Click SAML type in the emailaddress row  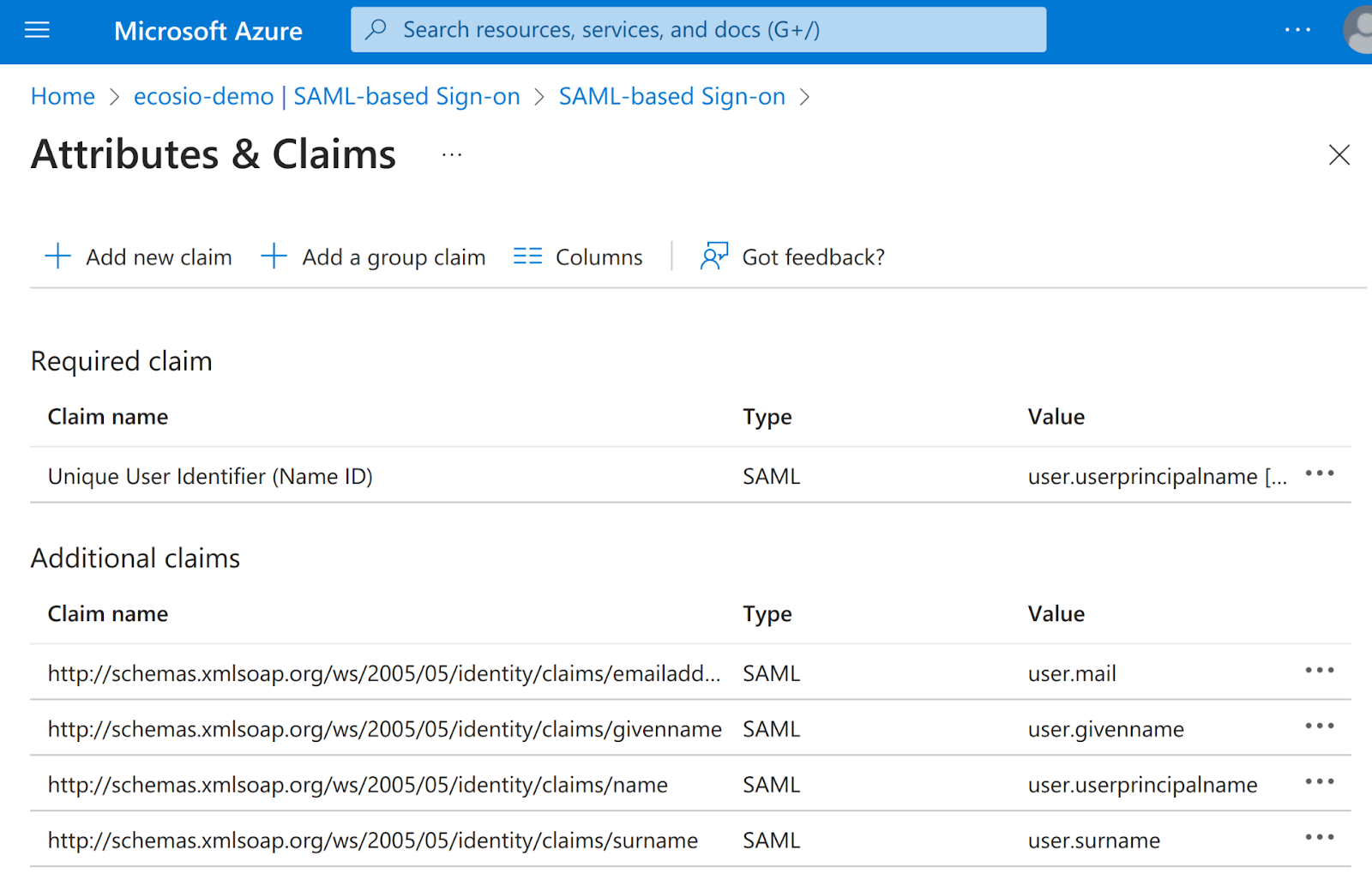(772, 674)
